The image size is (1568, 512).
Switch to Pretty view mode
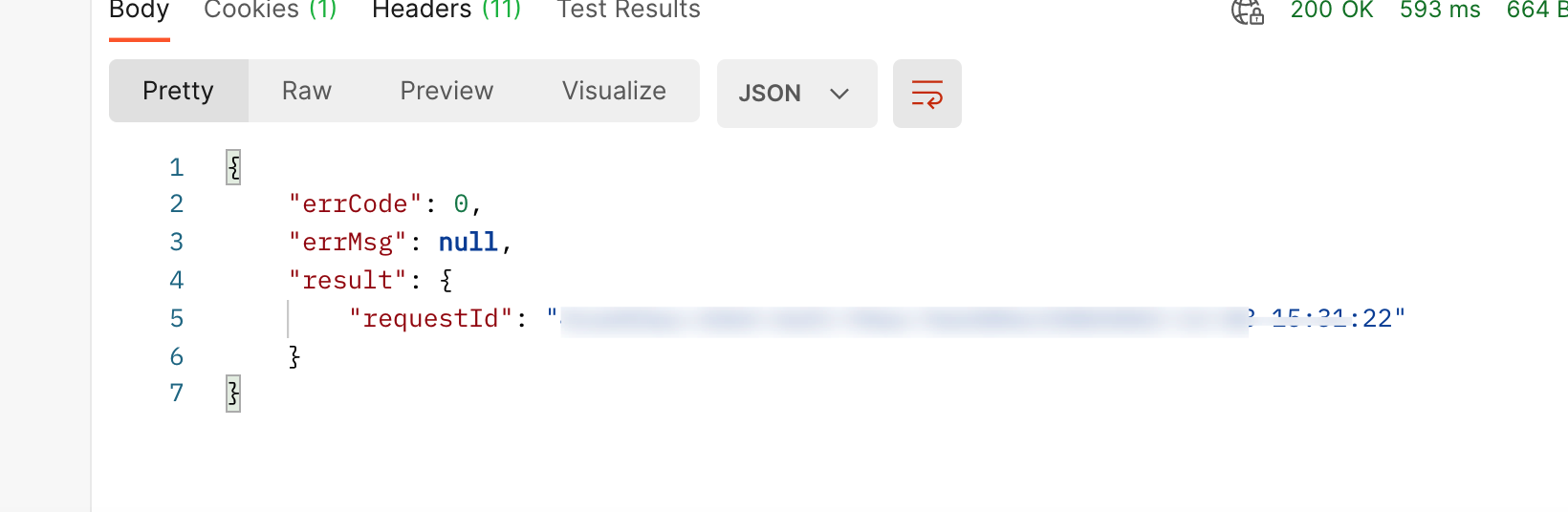click(x=178, y=91)
